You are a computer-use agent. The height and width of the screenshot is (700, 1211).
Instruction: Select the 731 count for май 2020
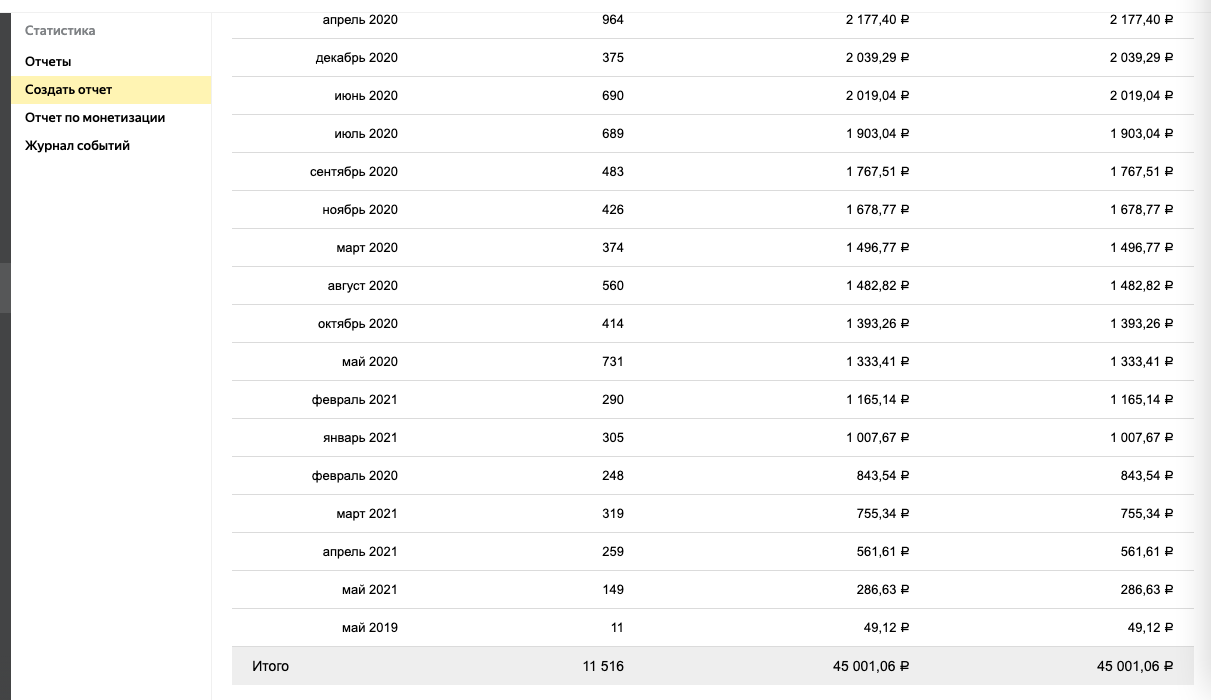pos(613,362)
